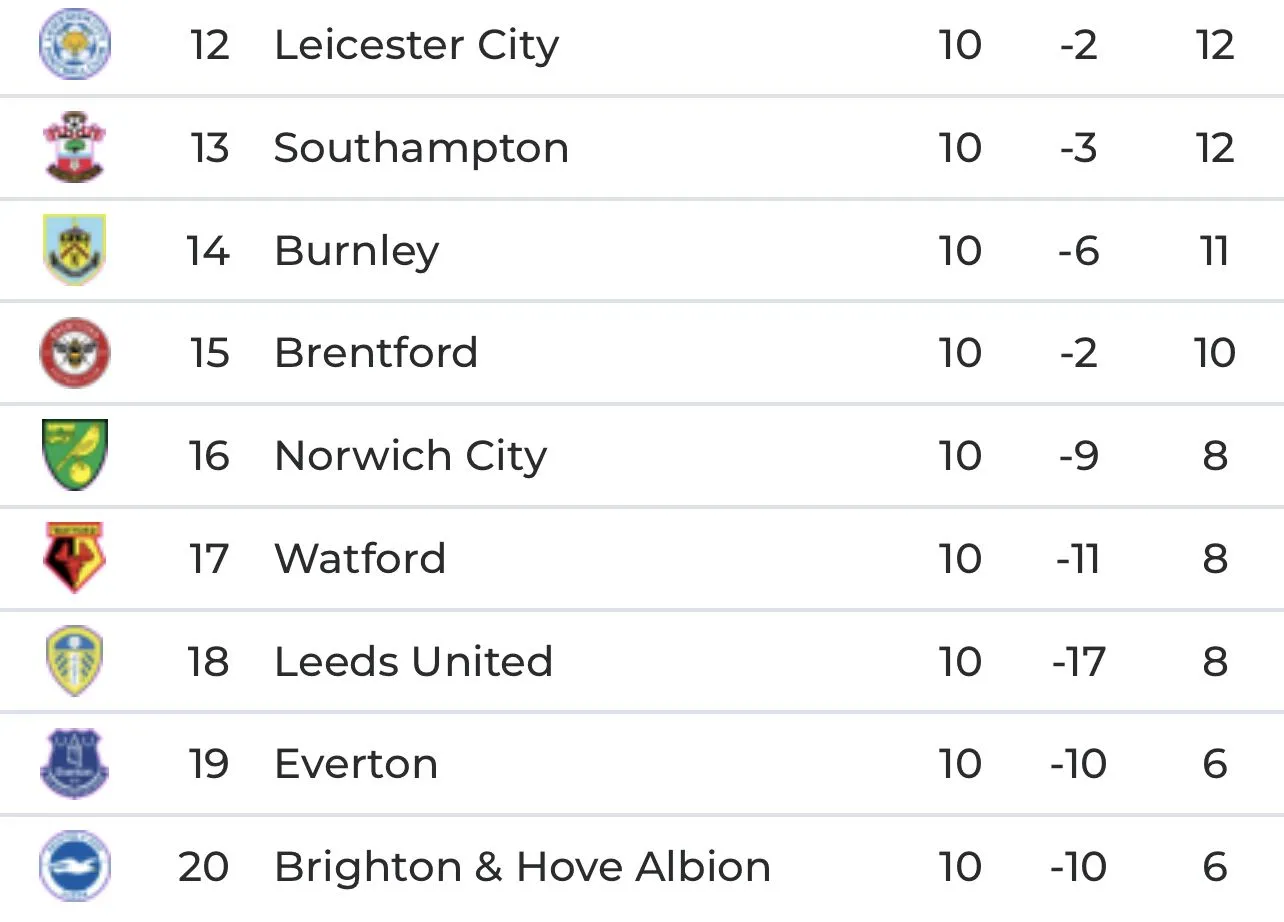Select the Everton club badge

click(x=75, y=764)
